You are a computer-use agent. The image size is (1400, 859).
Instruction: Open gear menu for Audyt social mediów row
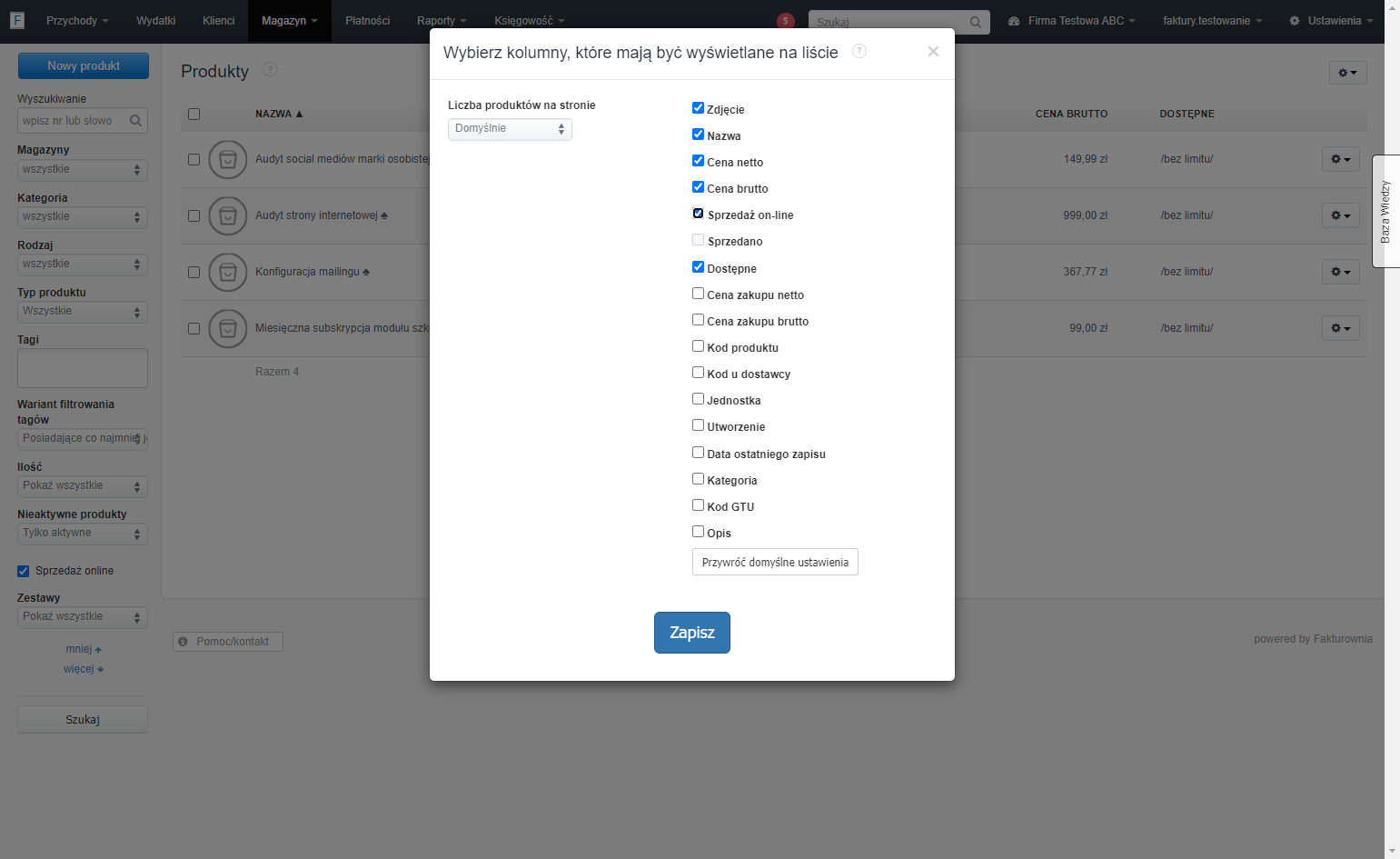(1341, 159)
